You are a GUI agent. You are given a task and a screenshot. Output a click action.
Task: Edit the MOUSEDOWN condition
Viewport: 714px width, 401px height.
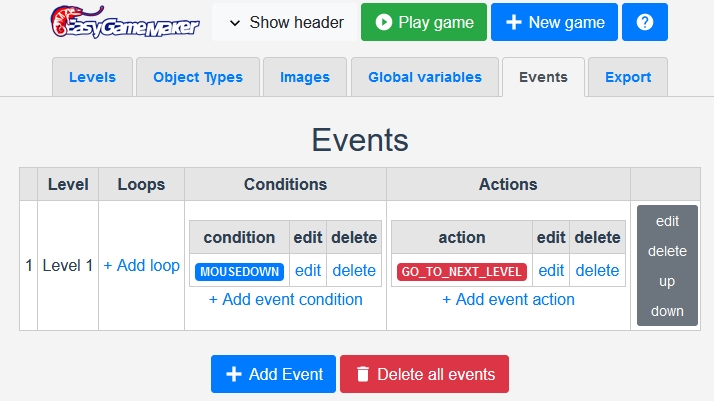pos(308,271)
